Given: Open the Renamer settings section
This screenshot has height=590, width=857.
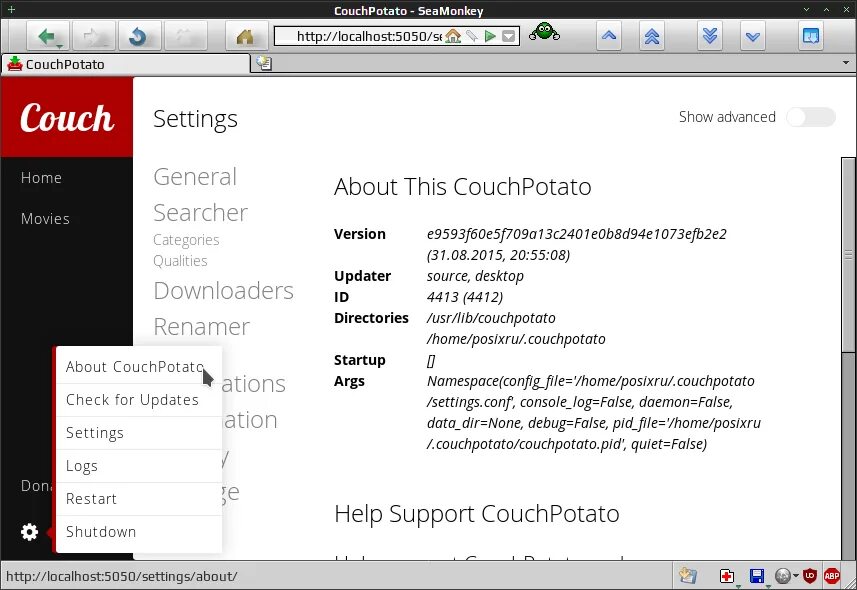Looking at the screenshot, I should pyautogui.click(x=202, y=327).
